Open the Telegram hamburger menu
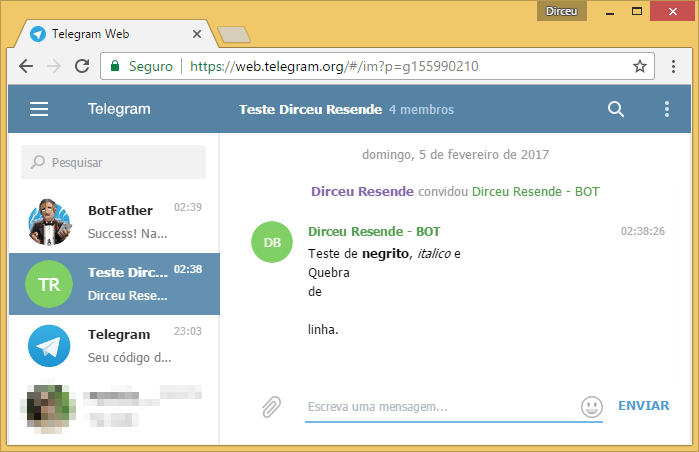Image resolution: width=699 pixels, height=452 pixels. (39, 109)
